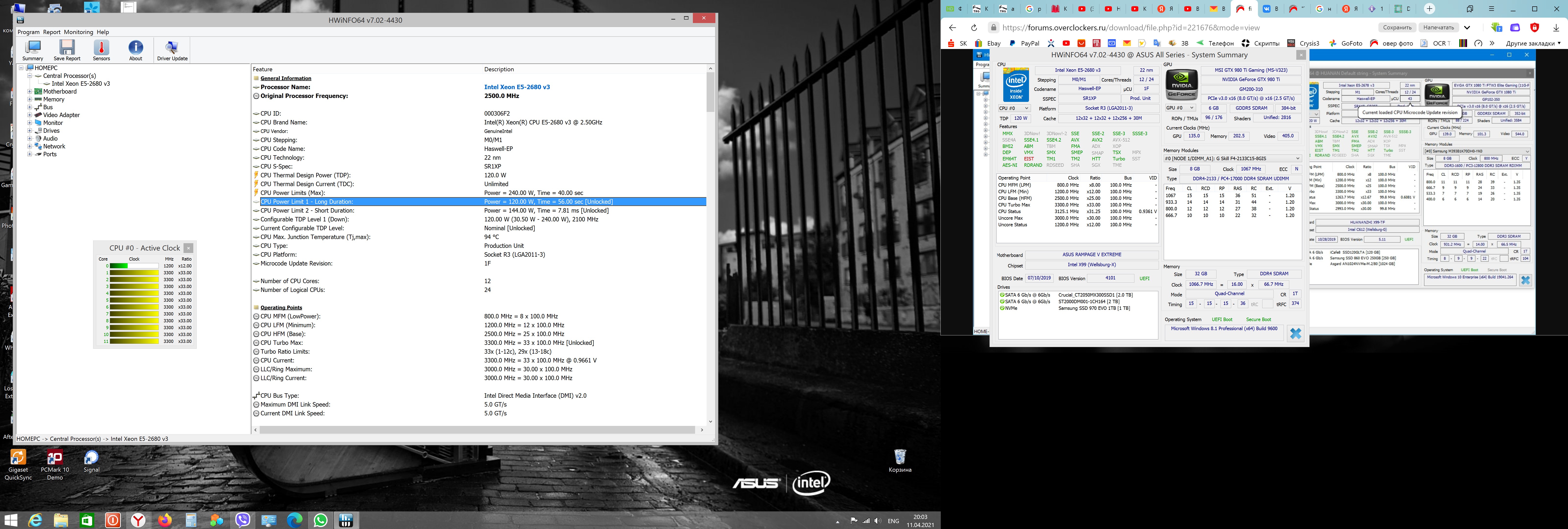The height and width of the screenshot is (529, 1568).
Task: Expand the Motherboard tree node
Action: pyautogui.click(x=30, y=91)
